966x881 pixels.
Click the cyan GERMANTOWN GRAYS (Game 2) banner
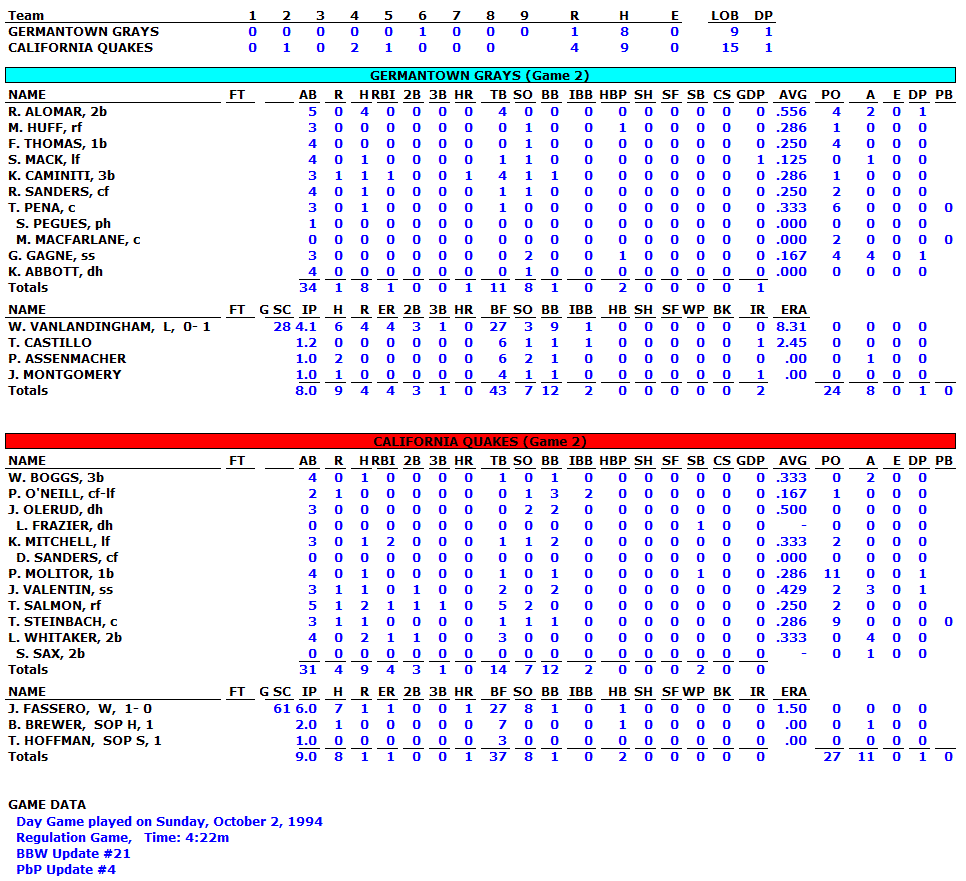[x=480, y=75]
